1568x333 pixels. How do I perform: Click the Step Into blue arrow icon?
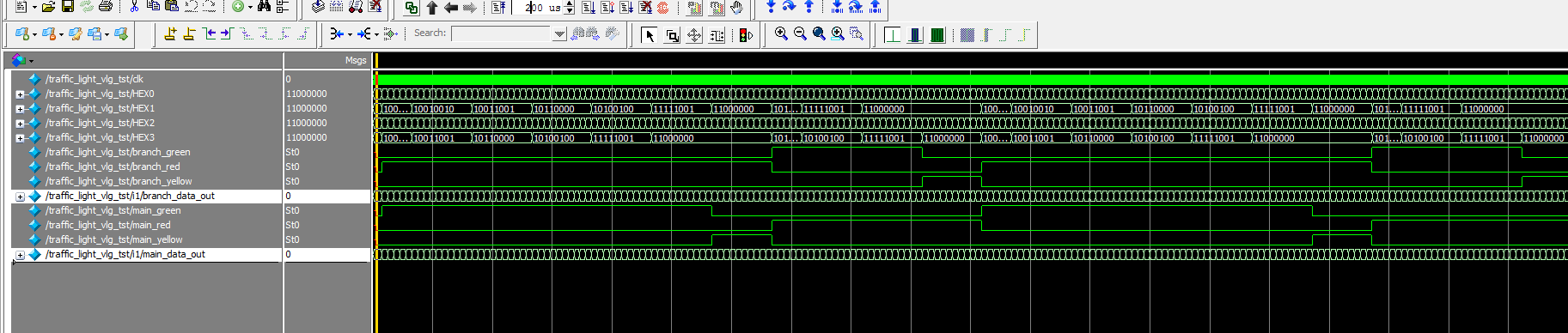click(771, 7)
